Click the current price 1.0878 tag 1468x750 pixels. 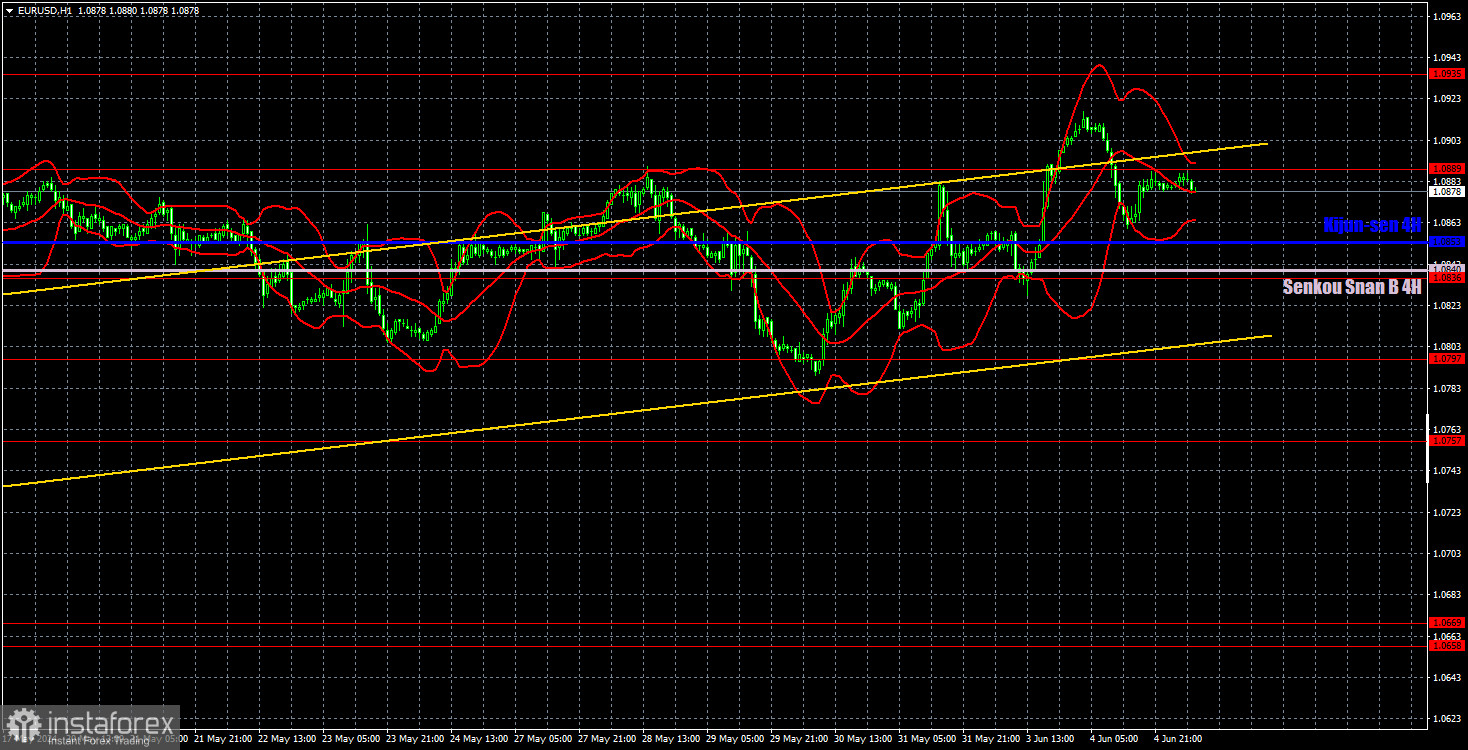(x=1447, y=191)
